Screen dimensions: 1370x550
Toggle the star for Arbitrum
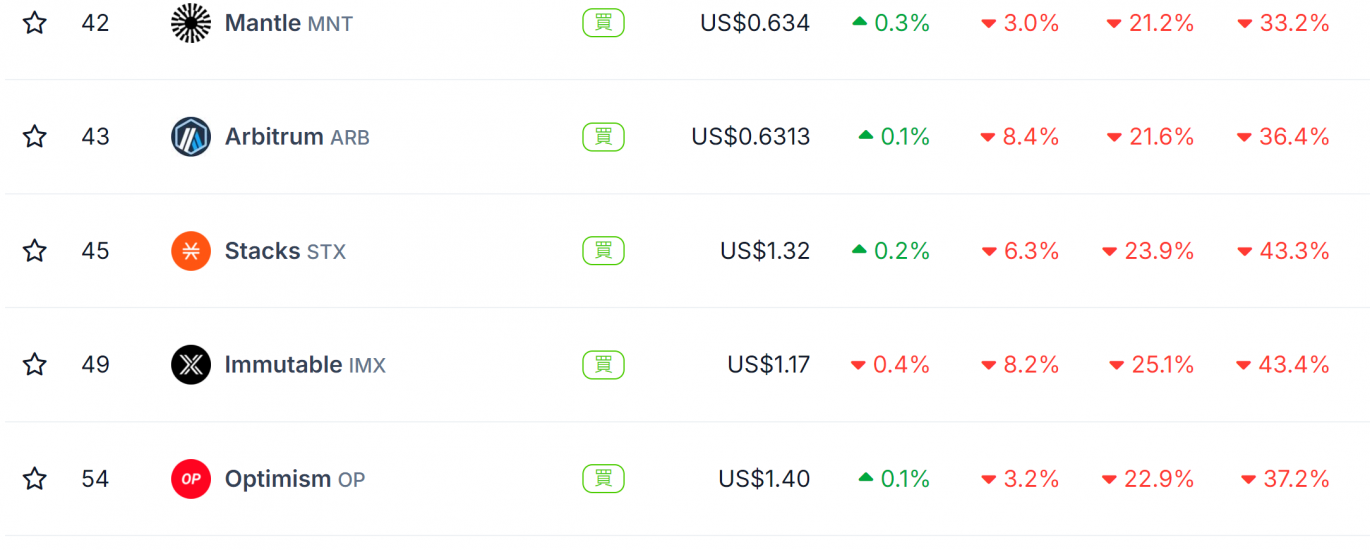coord(35,137)
